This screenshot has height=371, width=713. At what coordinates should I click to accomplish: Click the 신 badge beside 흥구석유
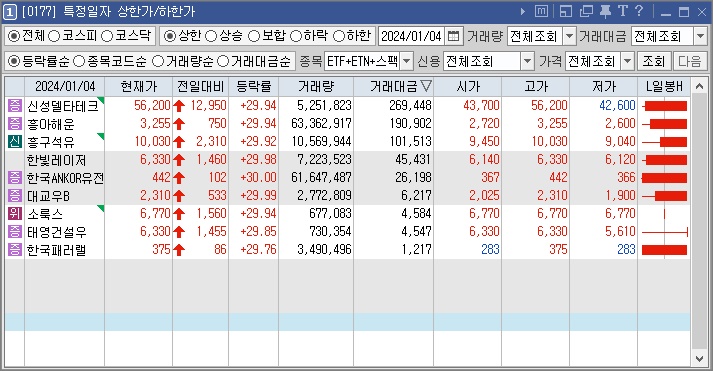[x=15, y=141]
